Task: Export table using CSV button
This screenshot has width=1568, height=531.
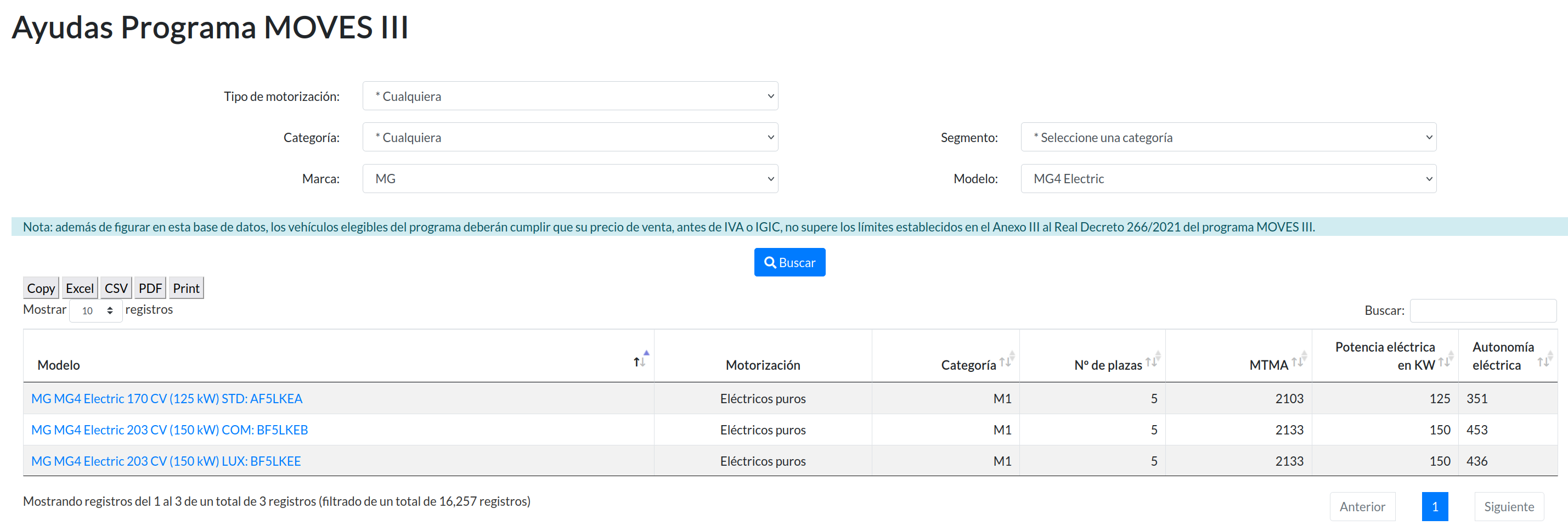Action: pos(116,288)
